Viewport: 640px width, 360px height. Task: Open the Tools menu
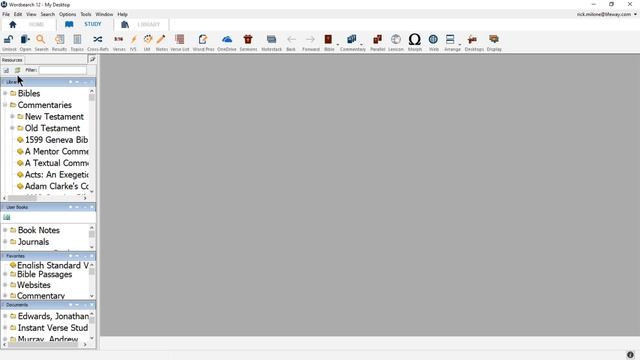tap(86, 14)
